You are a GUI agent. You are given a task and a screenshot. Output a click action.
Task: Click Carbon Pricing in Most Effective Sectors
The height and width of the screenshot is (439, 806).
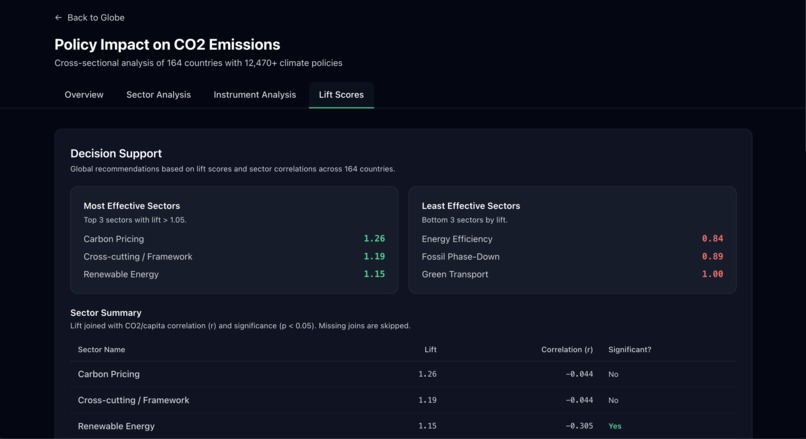114,239
